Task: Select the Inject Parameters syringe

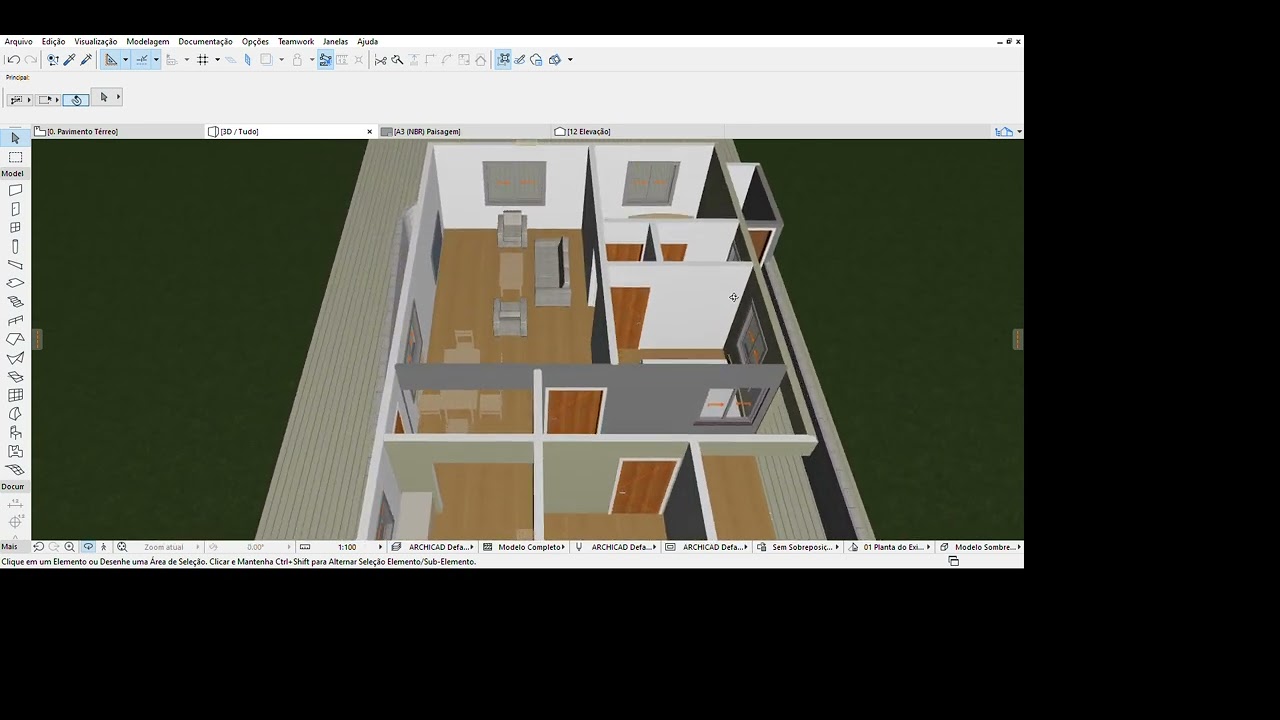Action: (x=86, y=60)
